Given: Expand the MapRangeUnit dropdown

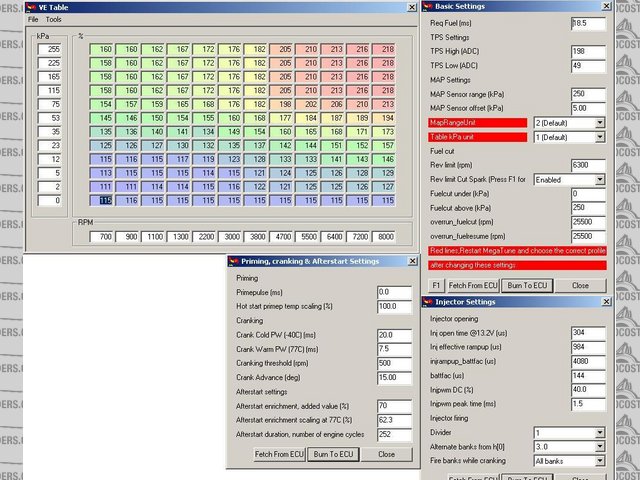Looking at the screenshot, I should [x=600, y=122].
